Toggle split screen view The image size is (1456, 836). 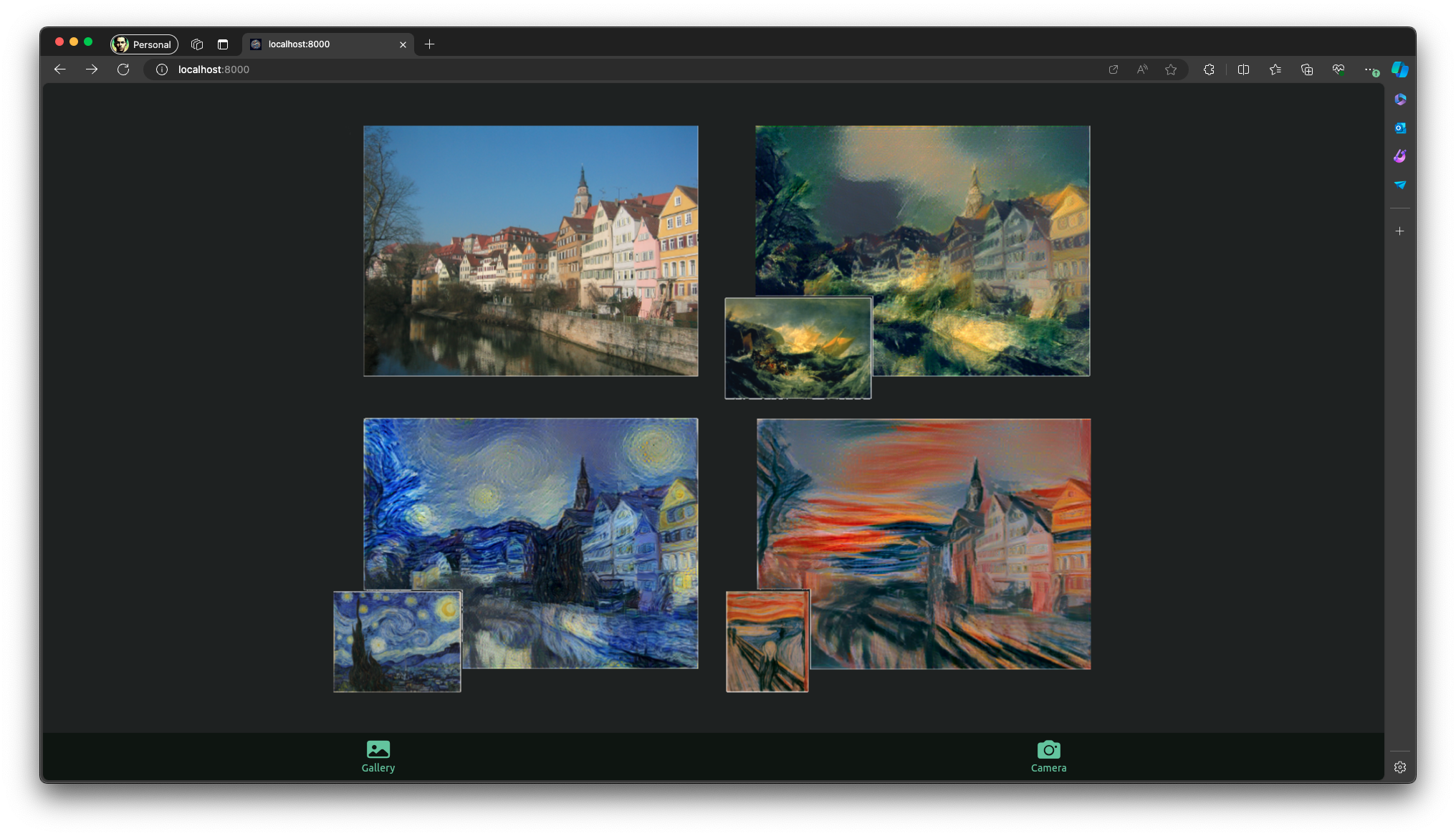pyautogui.click(x=1243, y=69)
